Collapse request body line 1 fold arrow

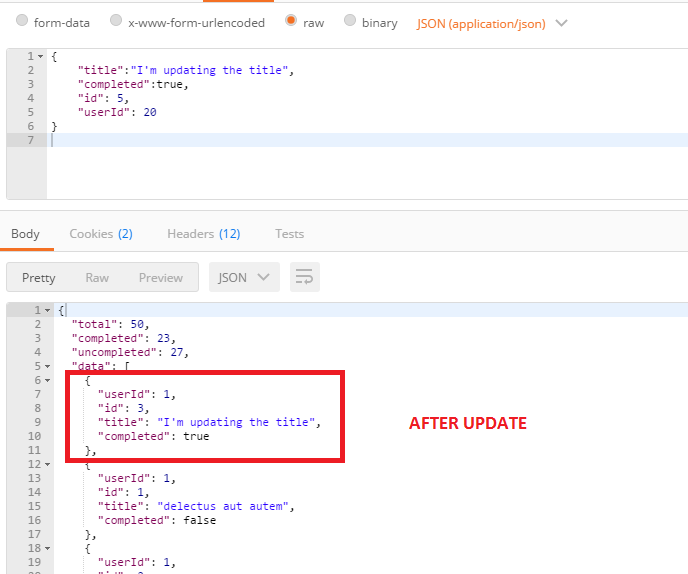point(40,57)
